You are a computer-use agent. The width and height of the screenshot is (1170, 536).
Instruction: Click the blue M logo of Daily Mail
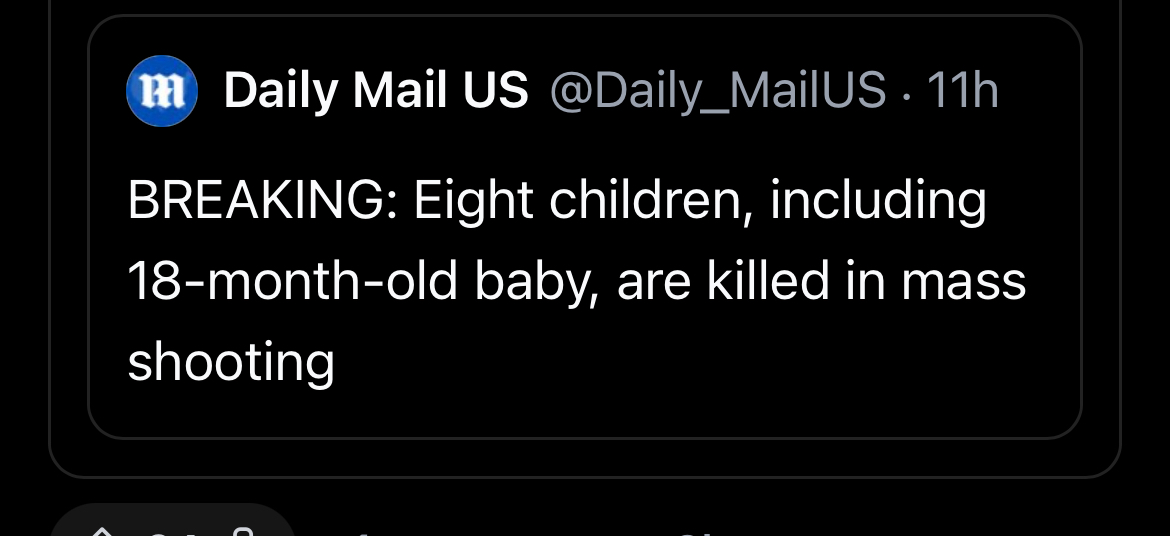[x=161, y=92]
